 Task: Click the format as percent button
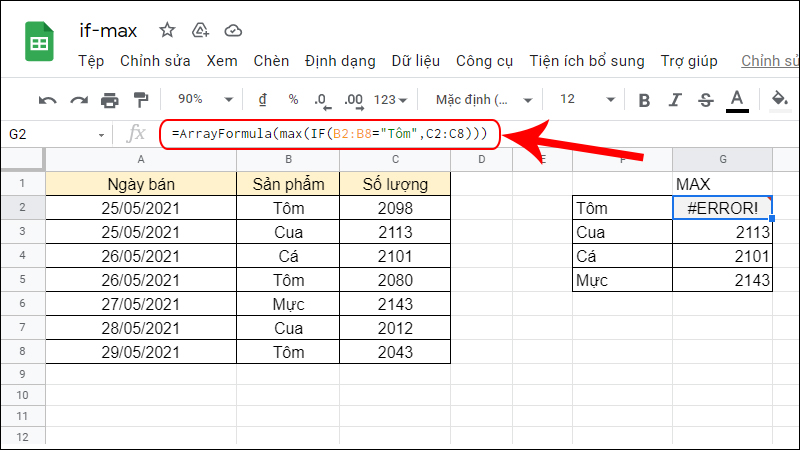coord(293,100)
